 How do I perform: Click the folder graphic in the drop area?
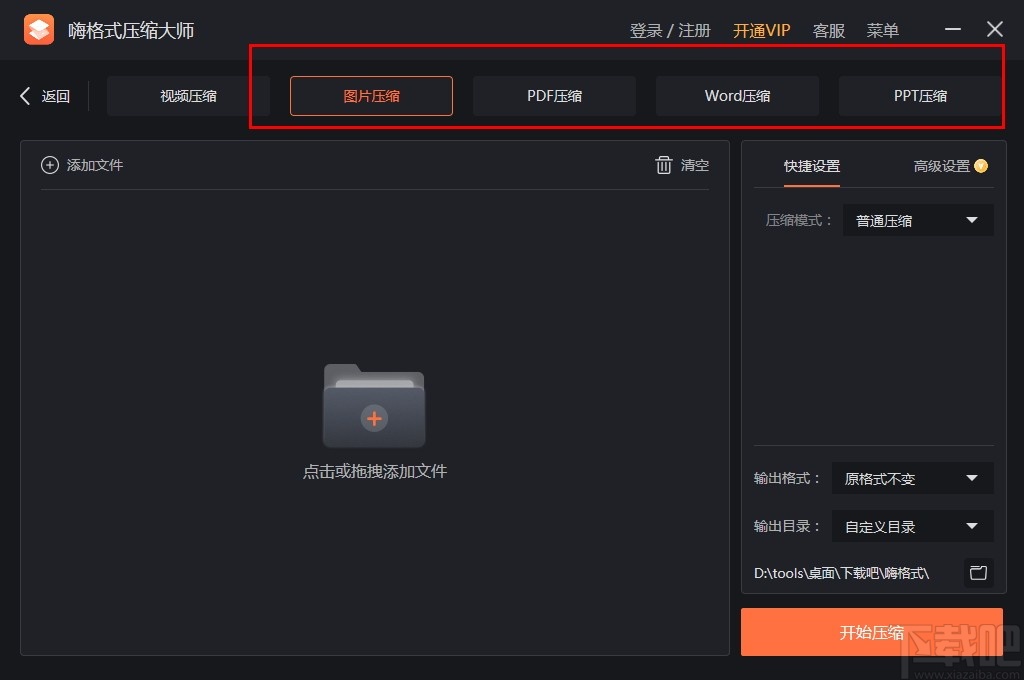coord(374,405)
